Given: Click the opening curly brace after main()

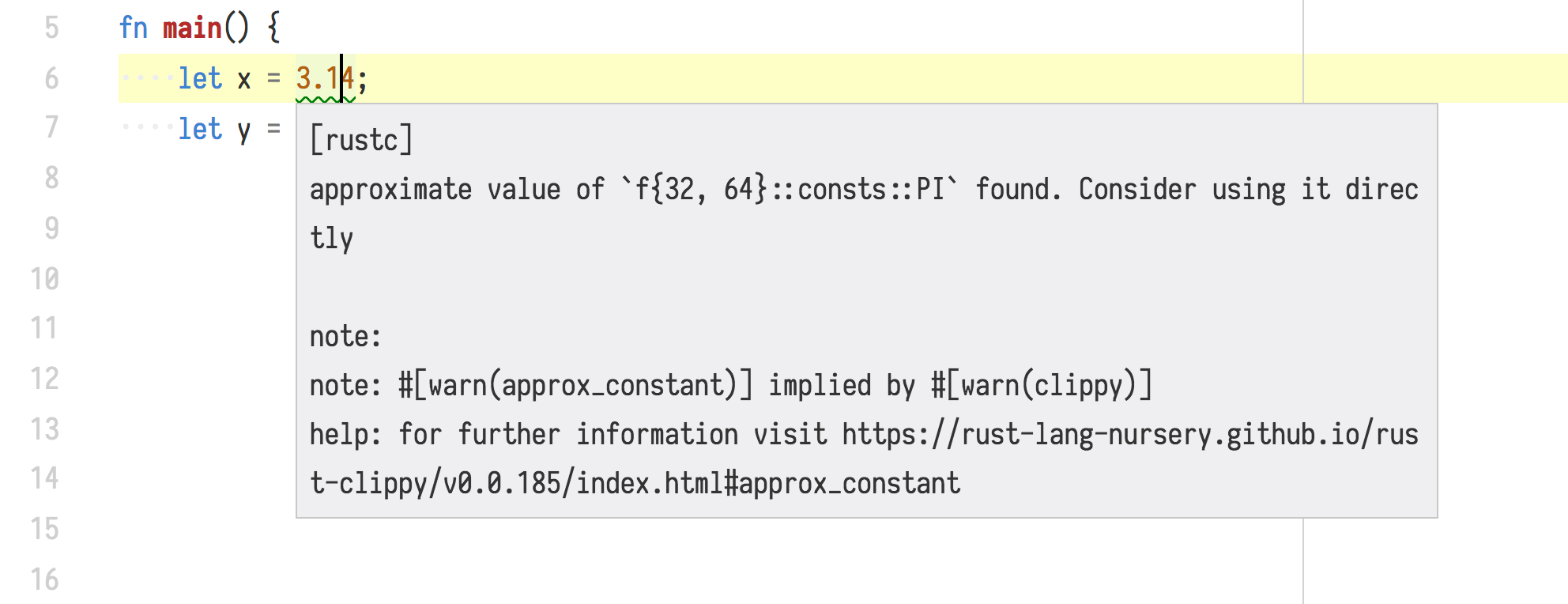Looking at the screenshot, I should click(273, 28).
